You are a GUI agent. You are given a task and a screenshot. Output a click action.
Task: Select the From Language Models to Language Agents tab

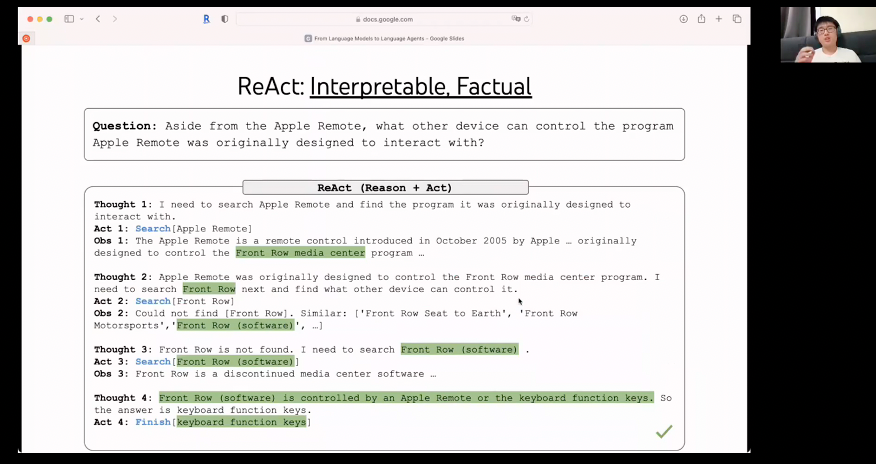[x=384, y=39]
